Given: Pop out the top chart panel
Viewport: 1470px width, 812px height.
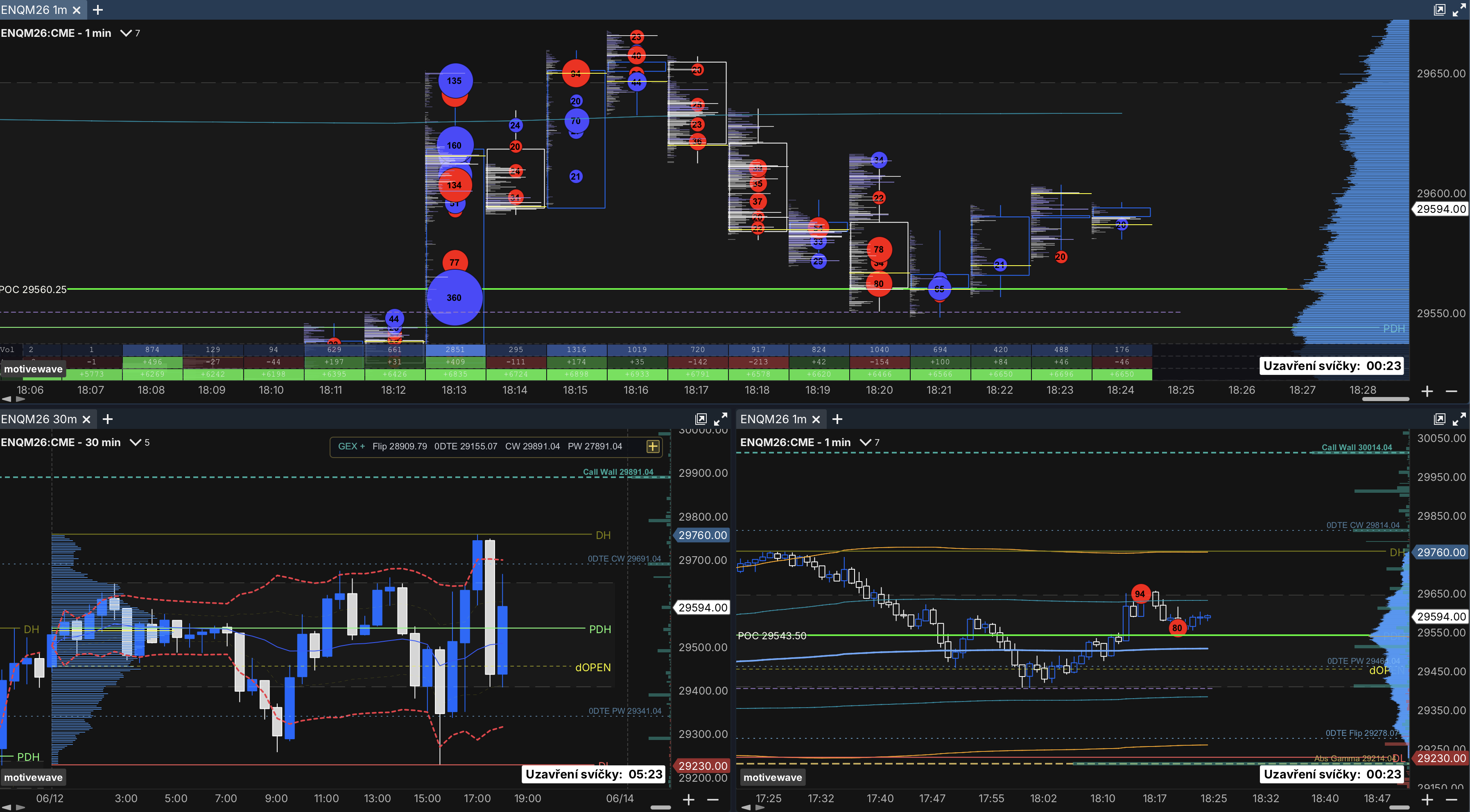Looking at the screenshot, I should [1440, 10].
